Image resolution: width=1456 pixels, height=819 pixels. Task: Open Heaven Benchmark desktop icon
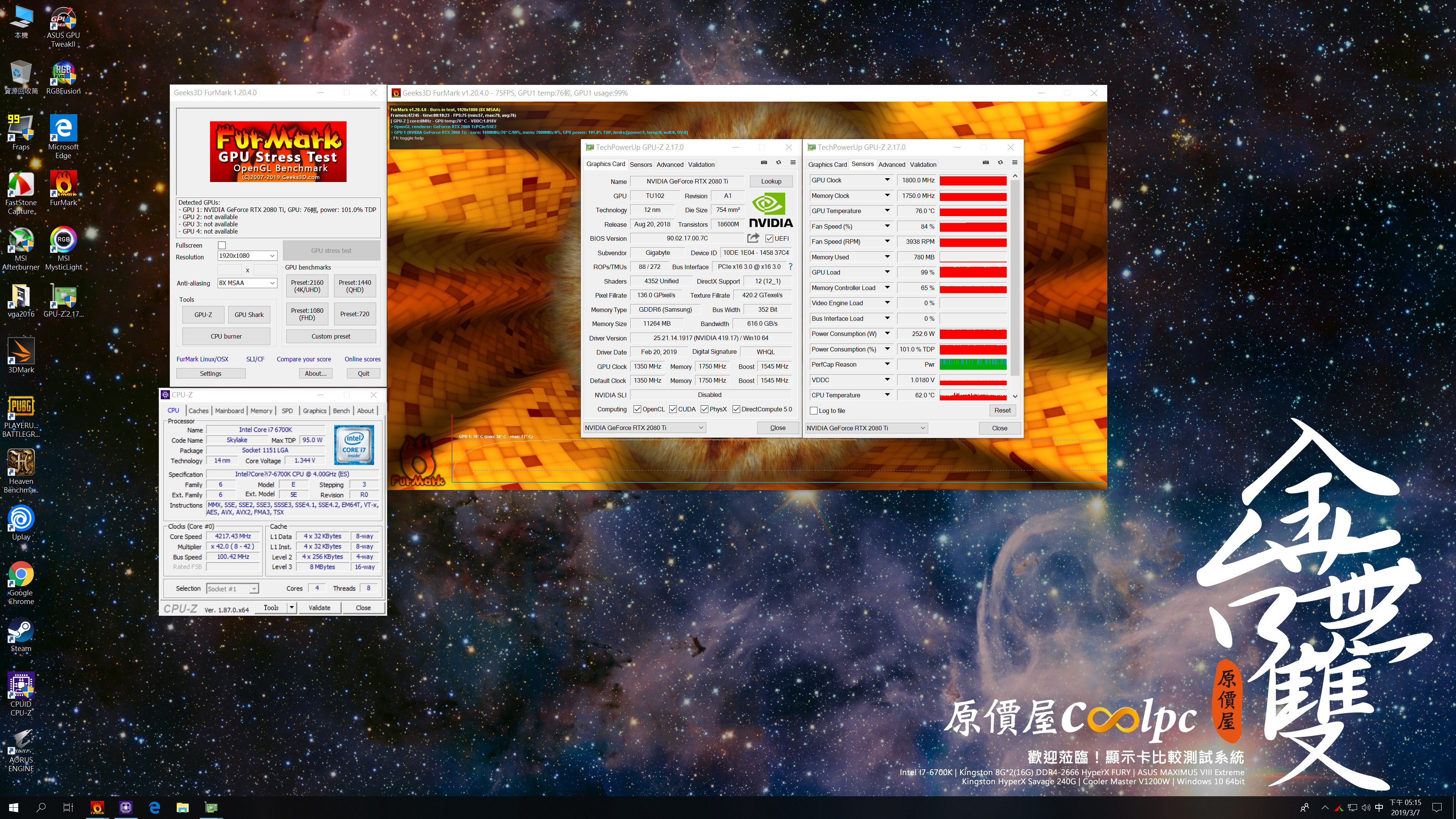[21, 471]
